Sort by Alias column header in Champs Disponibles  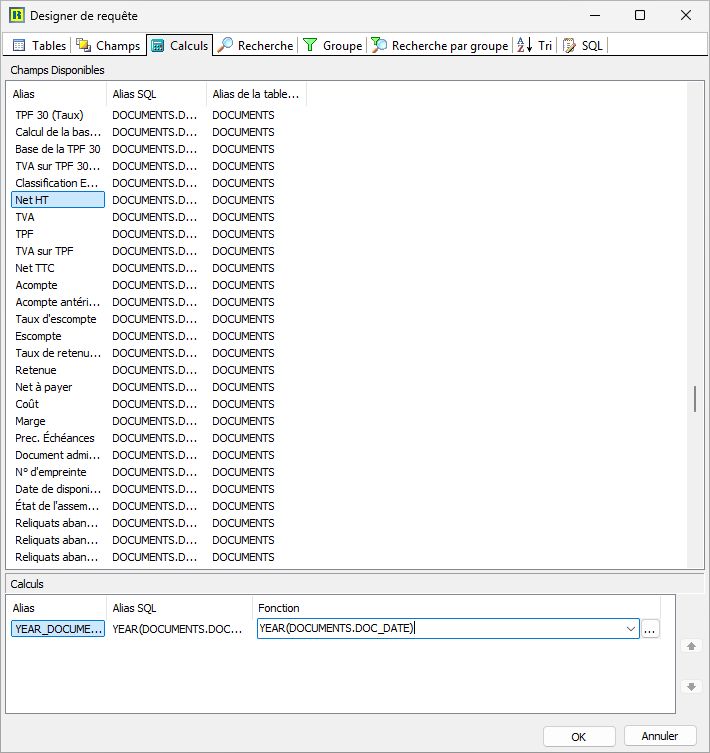pyautogui.click(x=56, y=94)
